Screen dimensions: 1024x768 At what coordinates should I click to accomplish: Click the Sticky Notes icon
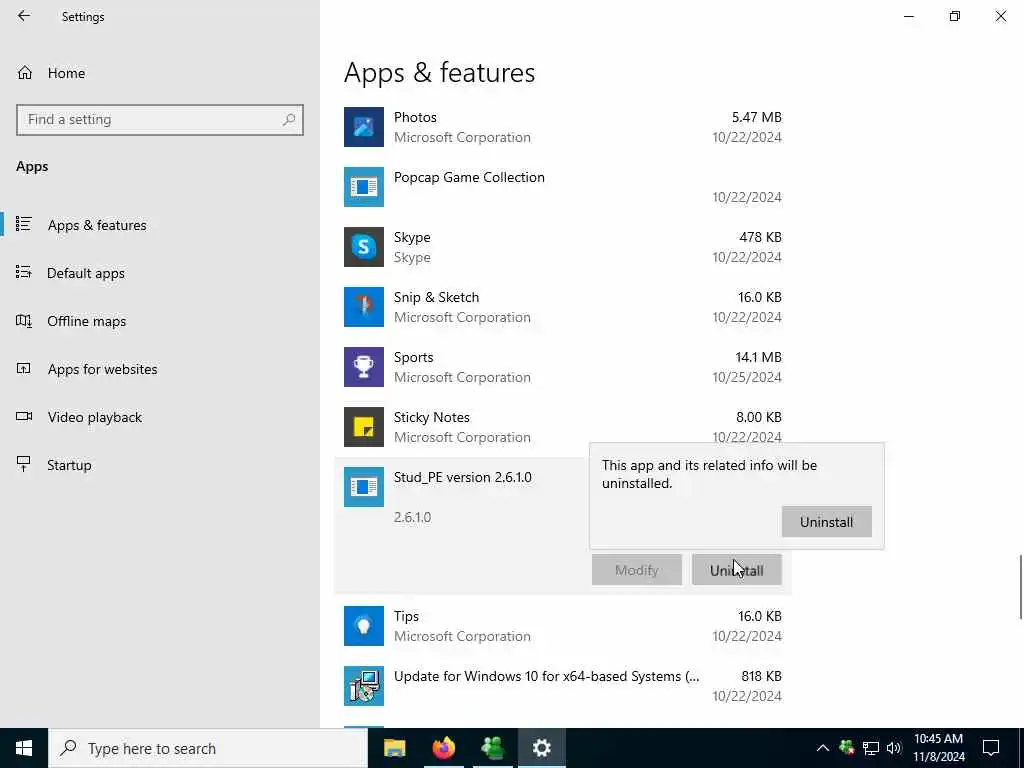[x=364, y=427]
